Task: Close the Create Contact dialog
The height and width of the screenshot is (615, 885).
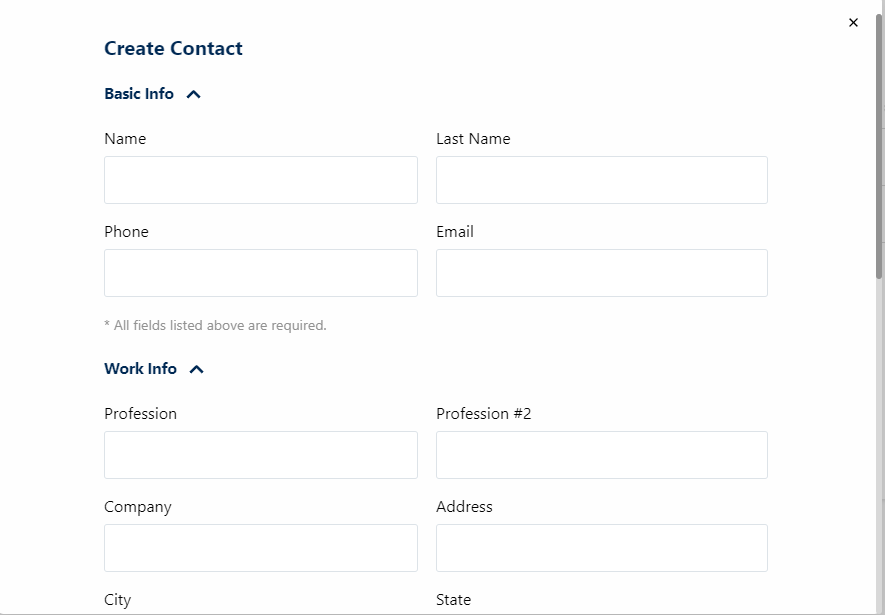Action: tap(853, 23)
